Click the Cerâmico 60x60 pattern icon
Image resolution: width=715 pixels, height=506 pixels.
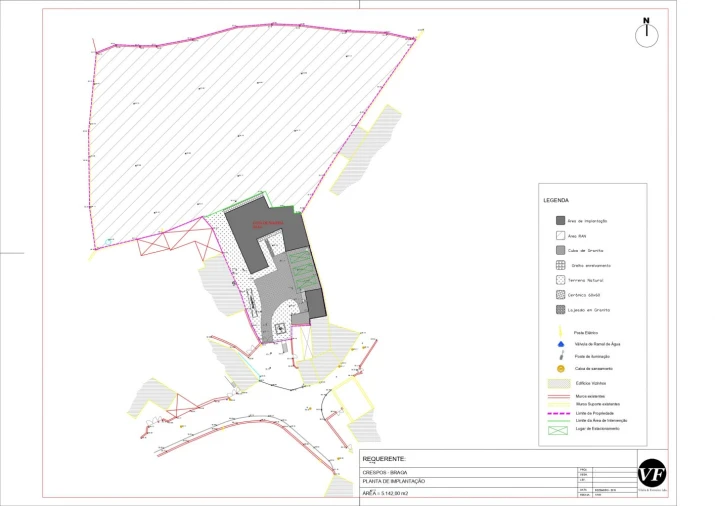561,295
